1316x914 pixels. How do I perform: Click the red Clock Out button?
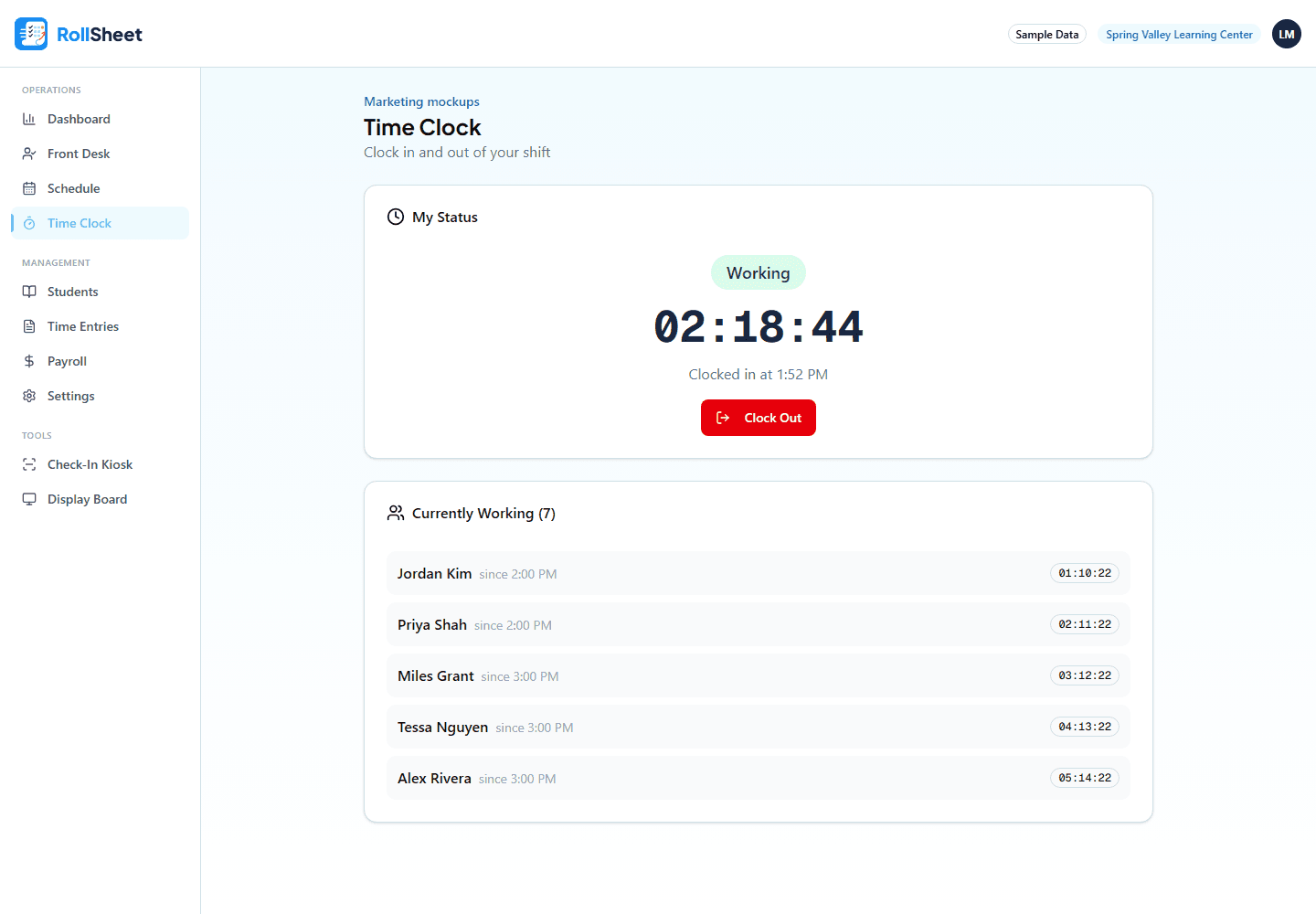coord(759,418)
